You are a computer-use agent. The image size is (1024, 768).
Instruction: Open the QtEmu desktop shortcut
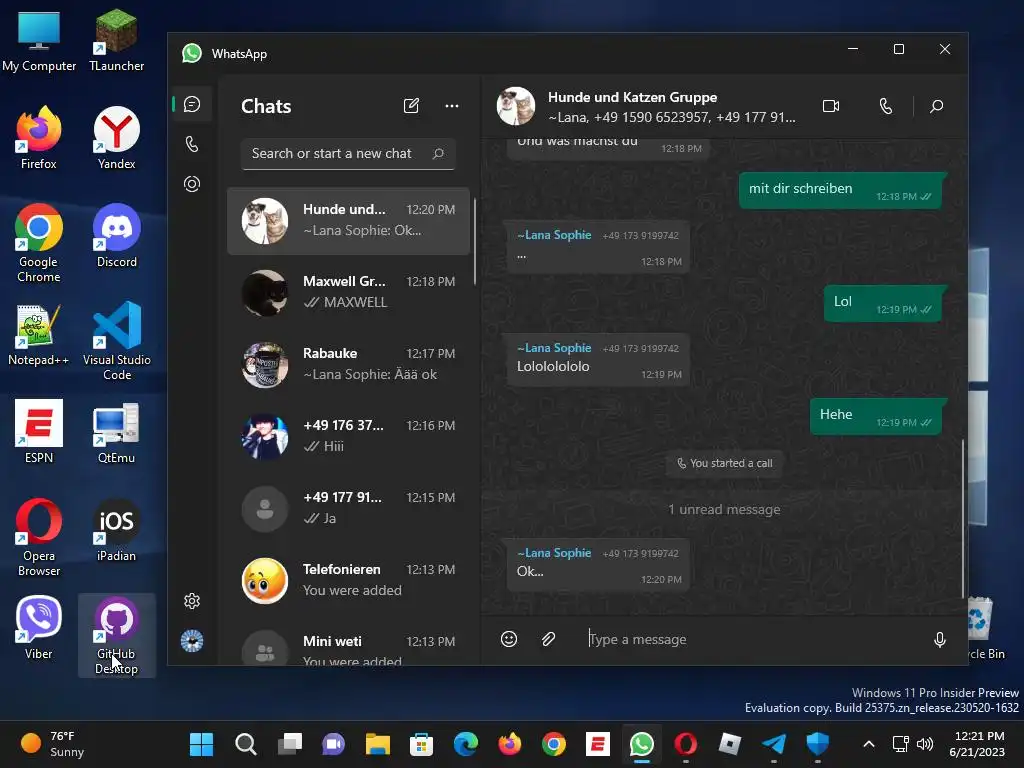(117, 432)
